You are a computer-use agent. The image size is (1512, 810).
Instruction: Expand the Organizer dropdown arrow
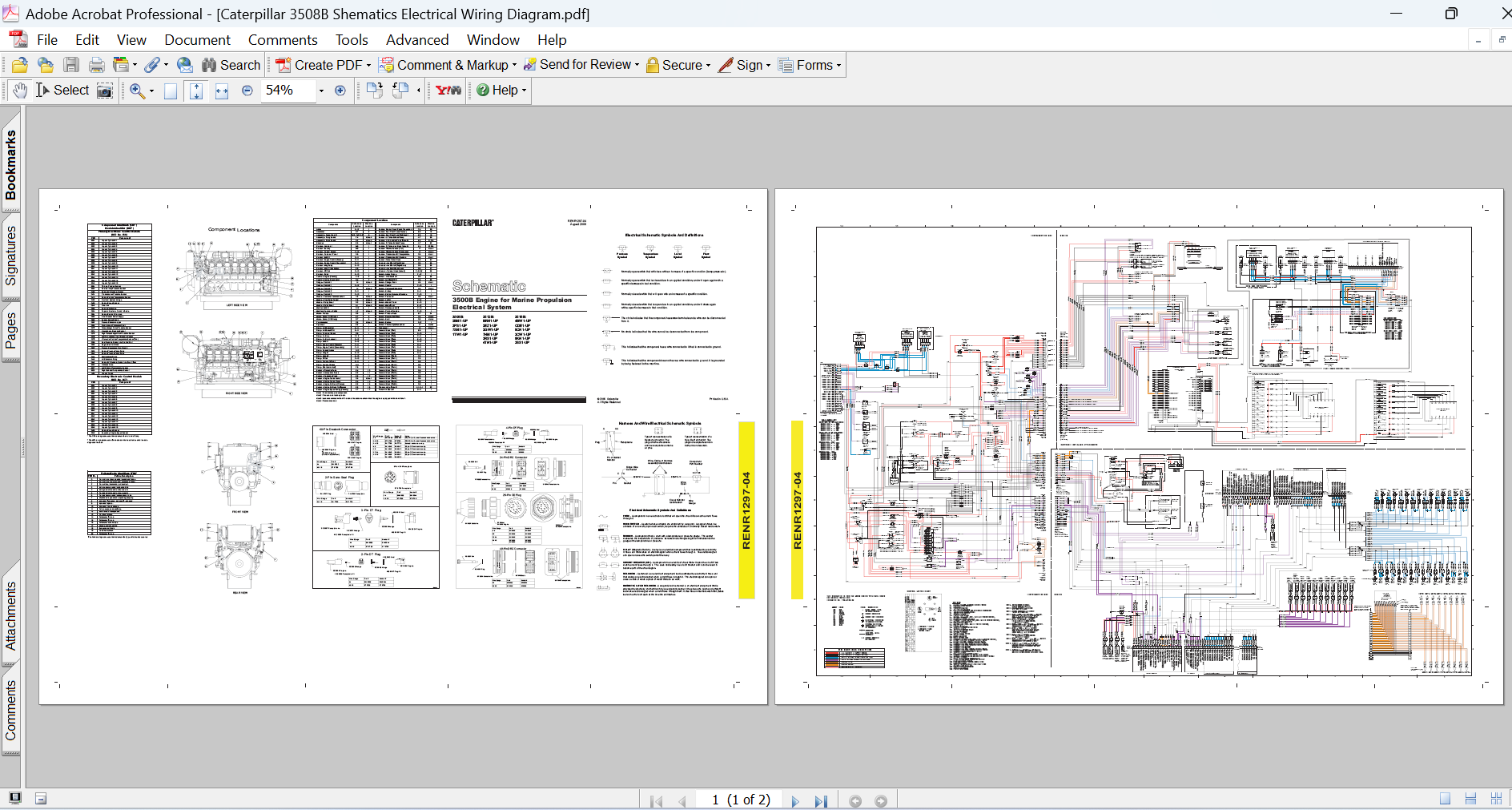click(135, 66)
